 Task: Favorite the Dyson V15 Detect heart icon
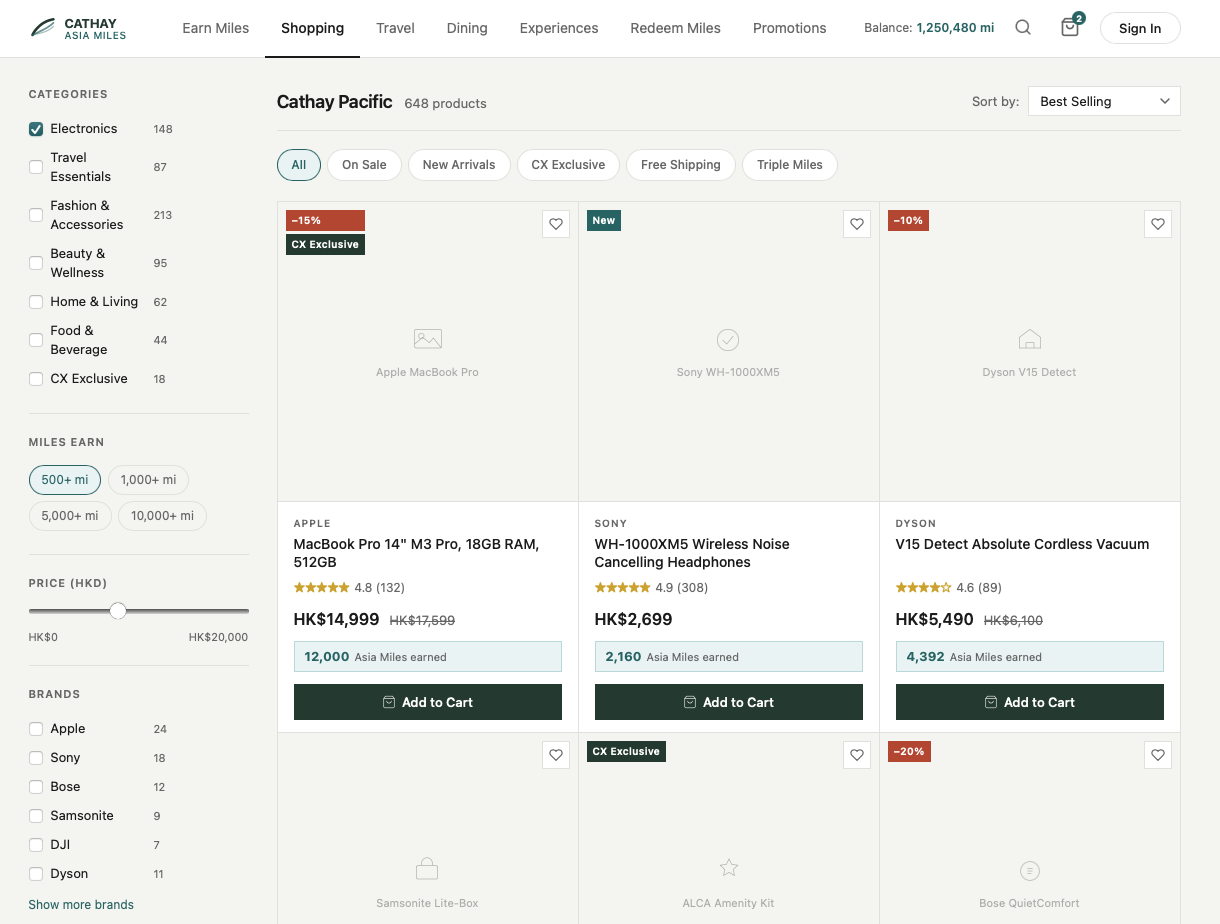(x=1158, y=224)
